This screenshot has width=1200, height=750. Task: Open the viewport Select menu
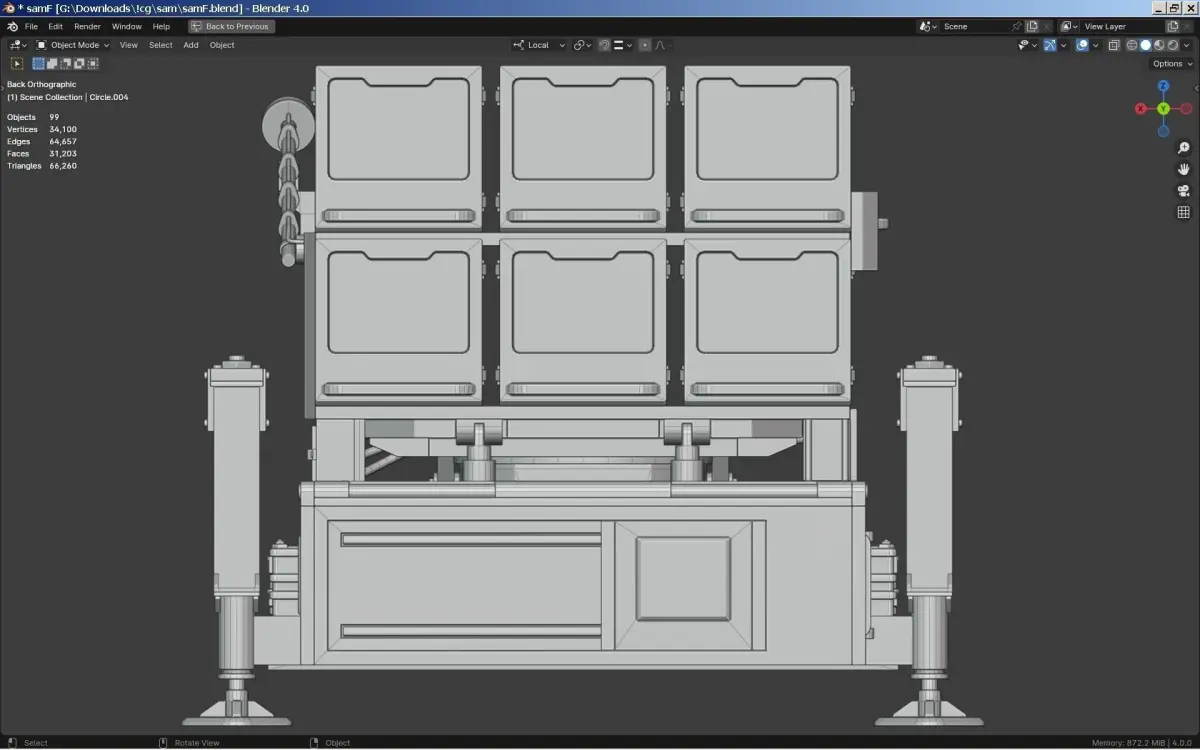pyautogui.click(x=161, y=45)
